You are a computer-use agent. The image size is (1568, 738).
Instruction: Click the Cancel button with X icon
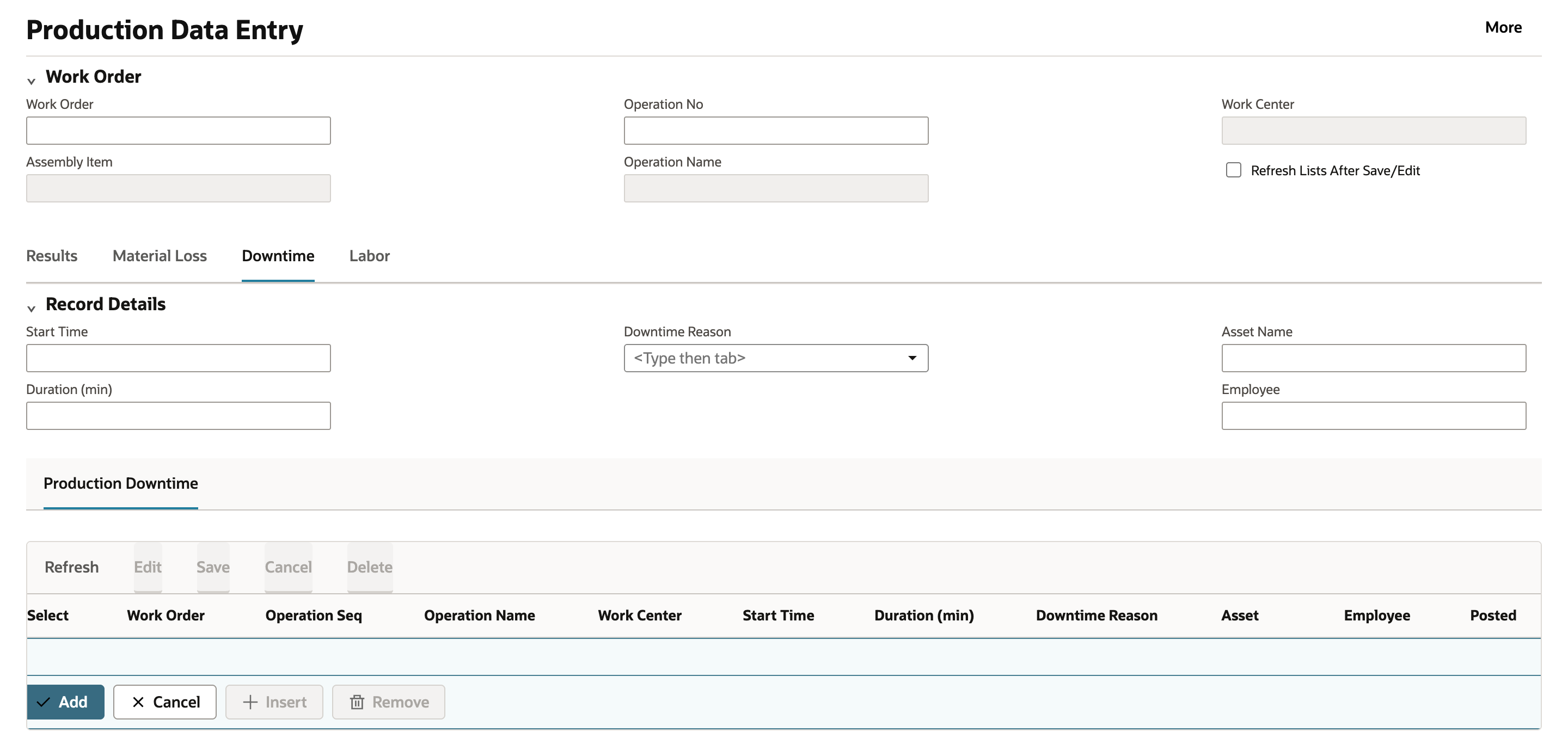click(x=165, y=702)
